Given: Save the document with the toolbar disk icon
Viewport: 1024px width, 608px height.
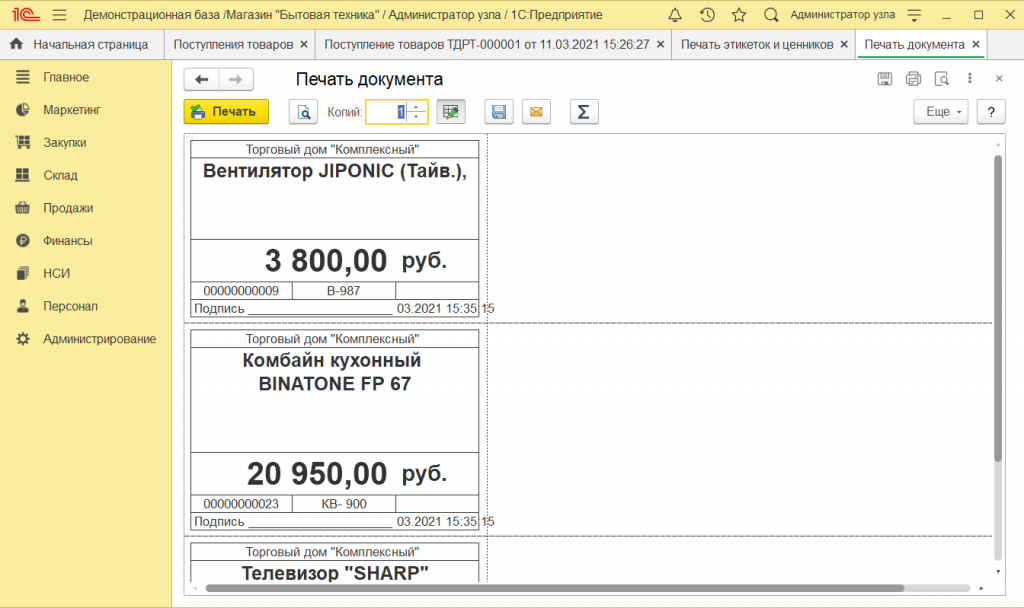Looking at the screenshot, I should click(499, 112).
